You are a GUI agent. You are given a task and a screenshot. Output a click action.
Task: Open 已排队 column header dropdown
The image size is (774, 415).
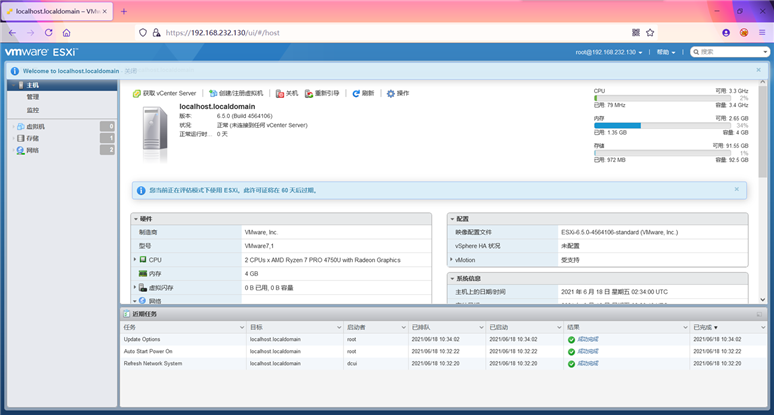point(481,327)
